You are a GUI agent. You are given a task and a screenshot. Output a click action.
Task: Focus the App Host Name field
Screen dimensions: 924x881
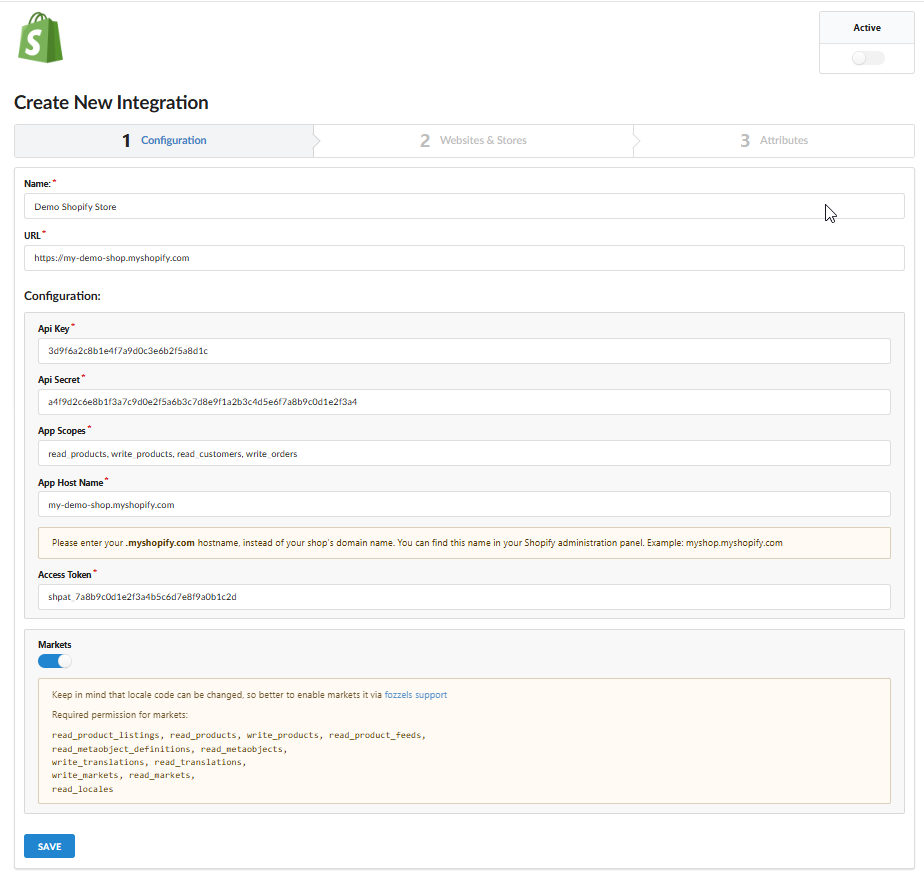click(x=464, y=504)
